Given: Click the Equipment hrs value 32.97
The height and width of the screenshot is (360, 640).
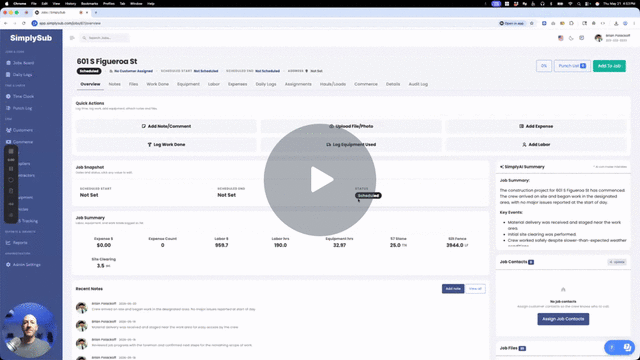Looking at the screenshot, I should point(339,245).
